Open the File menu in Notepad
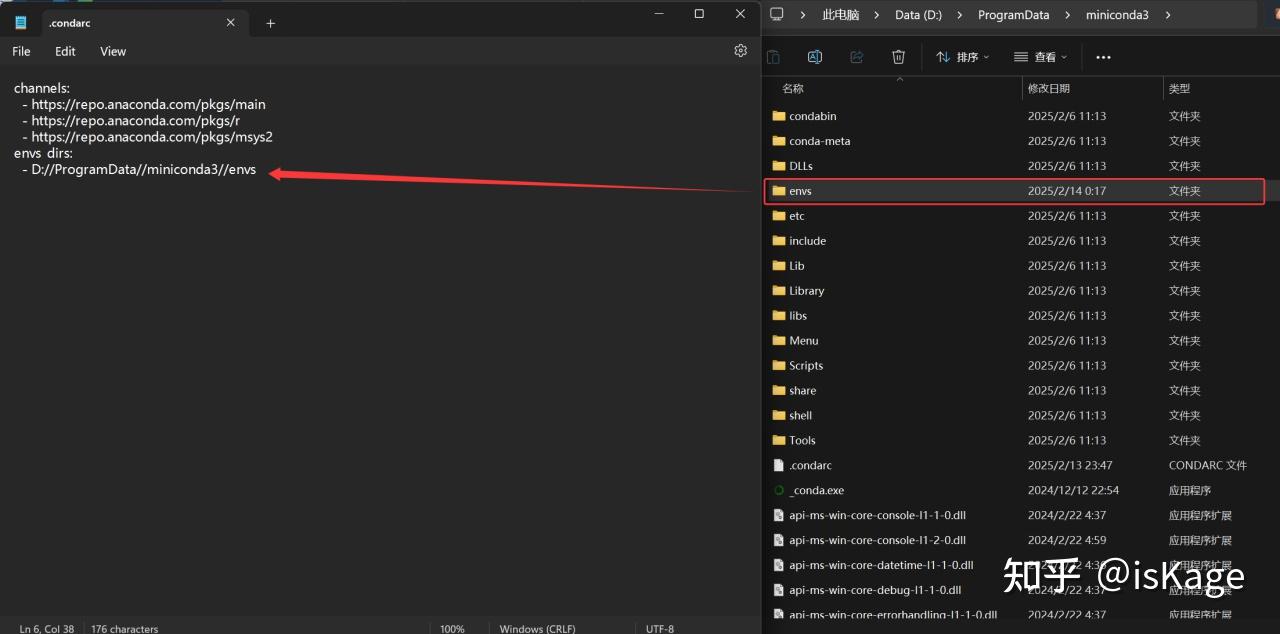The width and height of the screenshot is (1280, 634). [21, 51]
